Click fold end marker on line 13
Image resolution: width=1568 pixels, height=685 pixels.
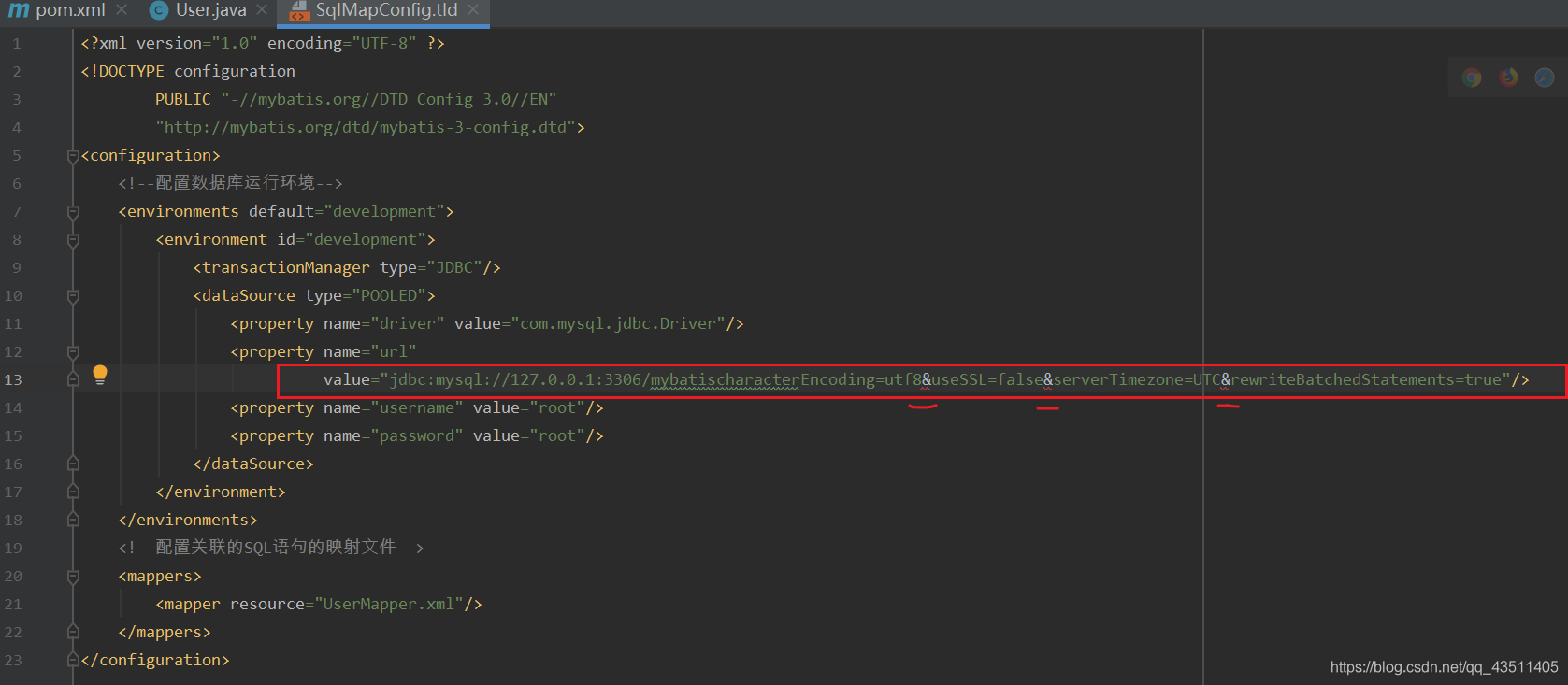tap(73, 379)
